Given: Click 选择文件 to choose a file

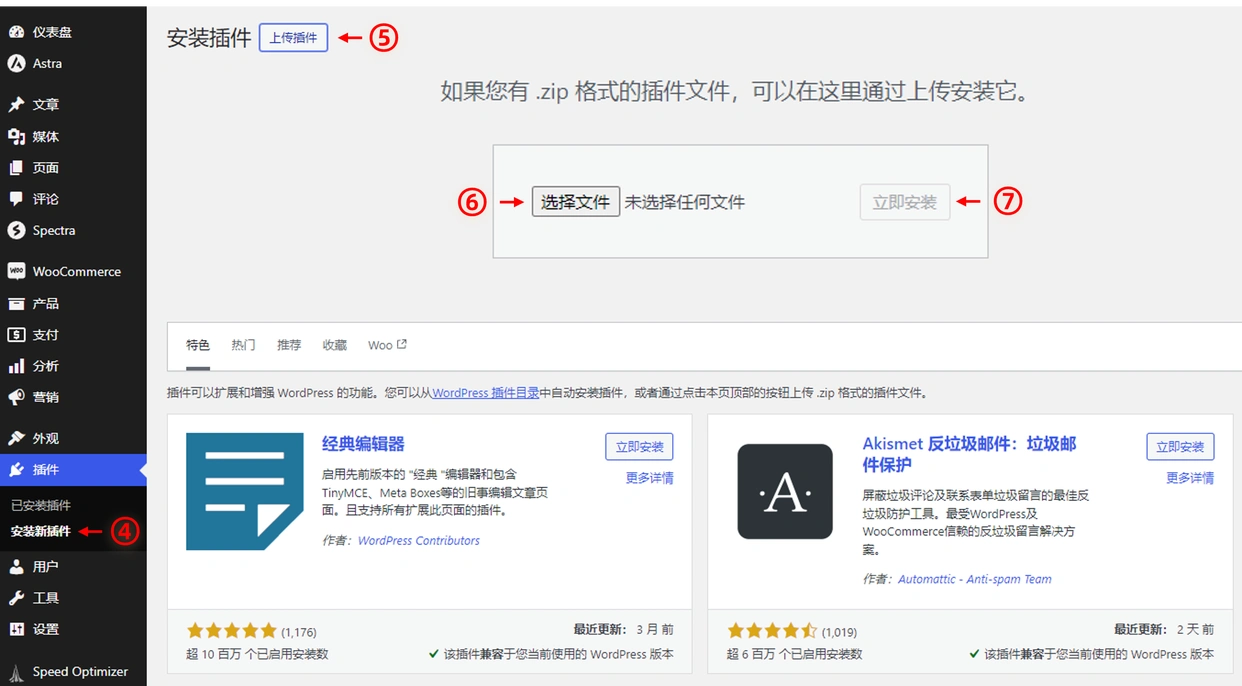Looking at the screenshot, I should [575, 201].
